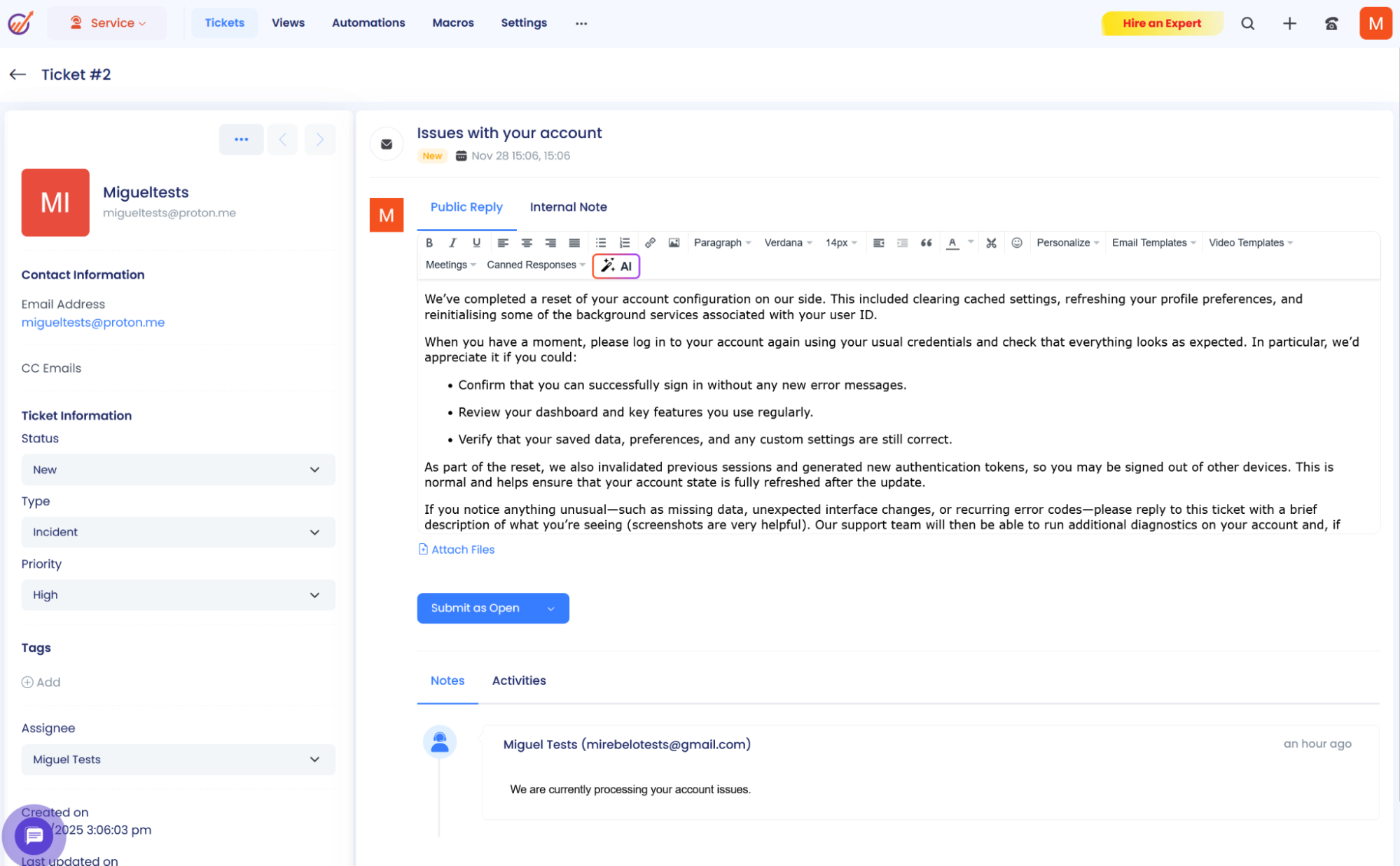The height and width of the screenshot is (866, 1400).
Task: Insert an image into the reply
Action: [674, 242]
